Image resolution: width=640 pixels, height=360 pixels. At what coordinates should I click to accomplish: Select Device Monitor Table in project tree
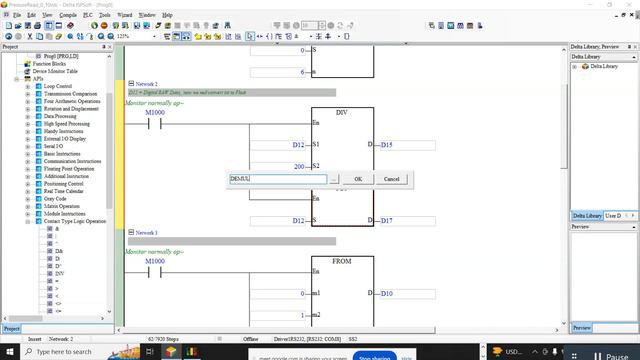click(x=55, y=71)
